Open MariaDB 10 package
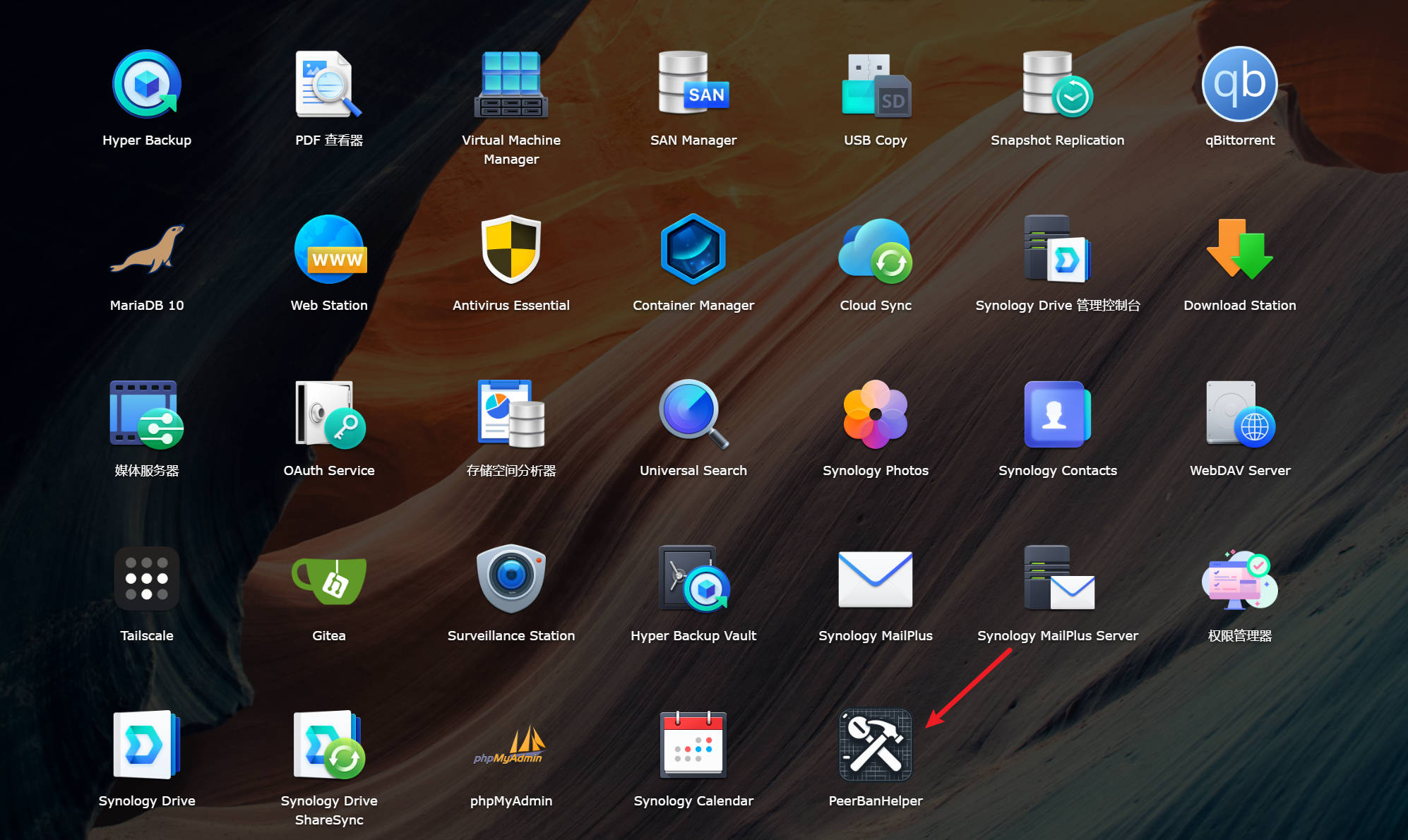 pyautogui.click(x=147, y=250)
